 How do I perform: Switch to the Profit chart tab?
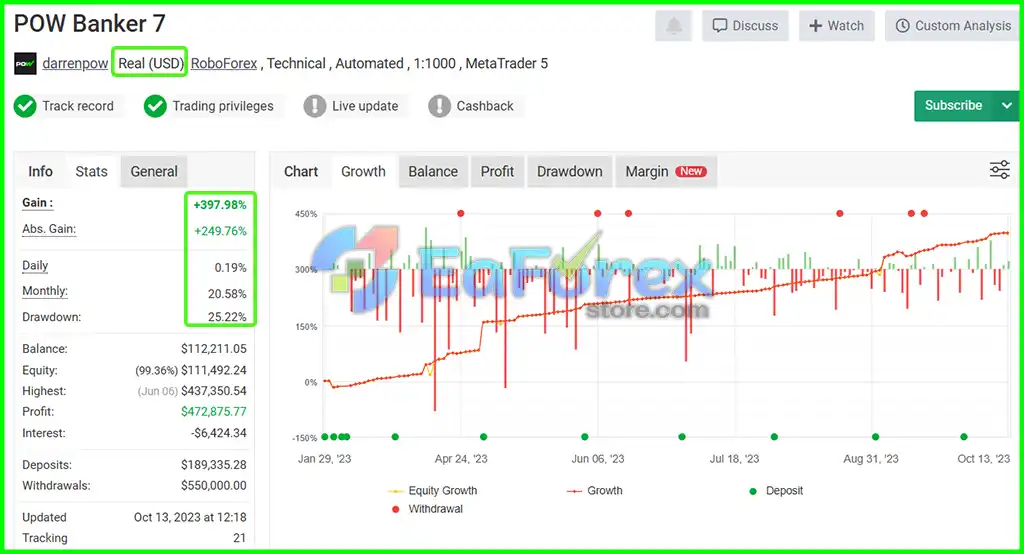(x=498, y=171)
